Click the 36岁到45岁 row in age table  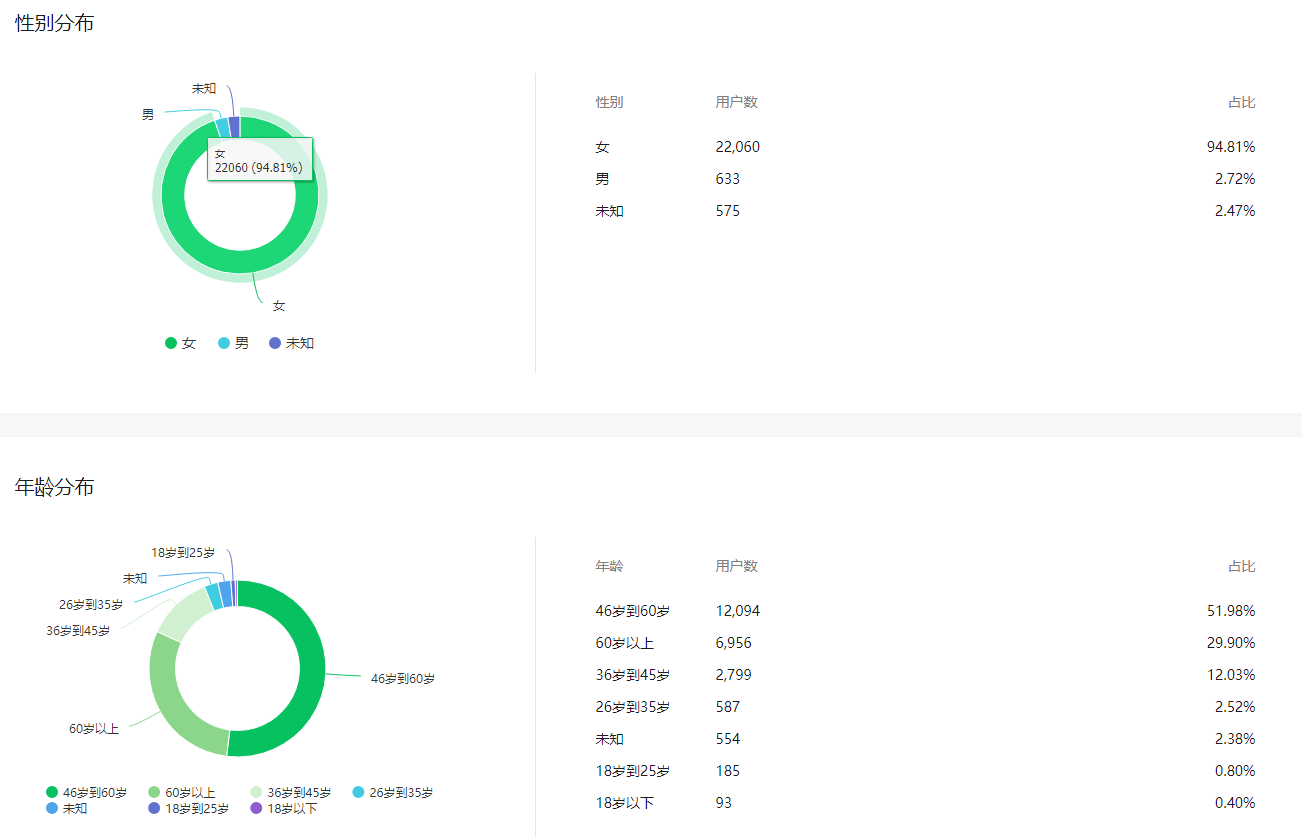point(925,675)
